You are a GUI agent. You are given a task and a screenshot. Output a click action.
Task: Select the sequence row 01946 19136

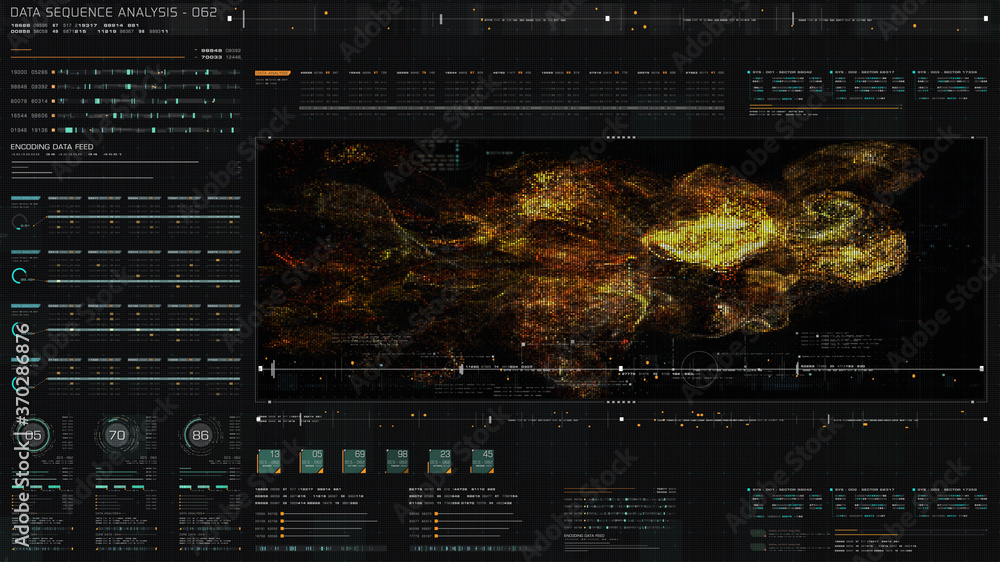(126, 129)
